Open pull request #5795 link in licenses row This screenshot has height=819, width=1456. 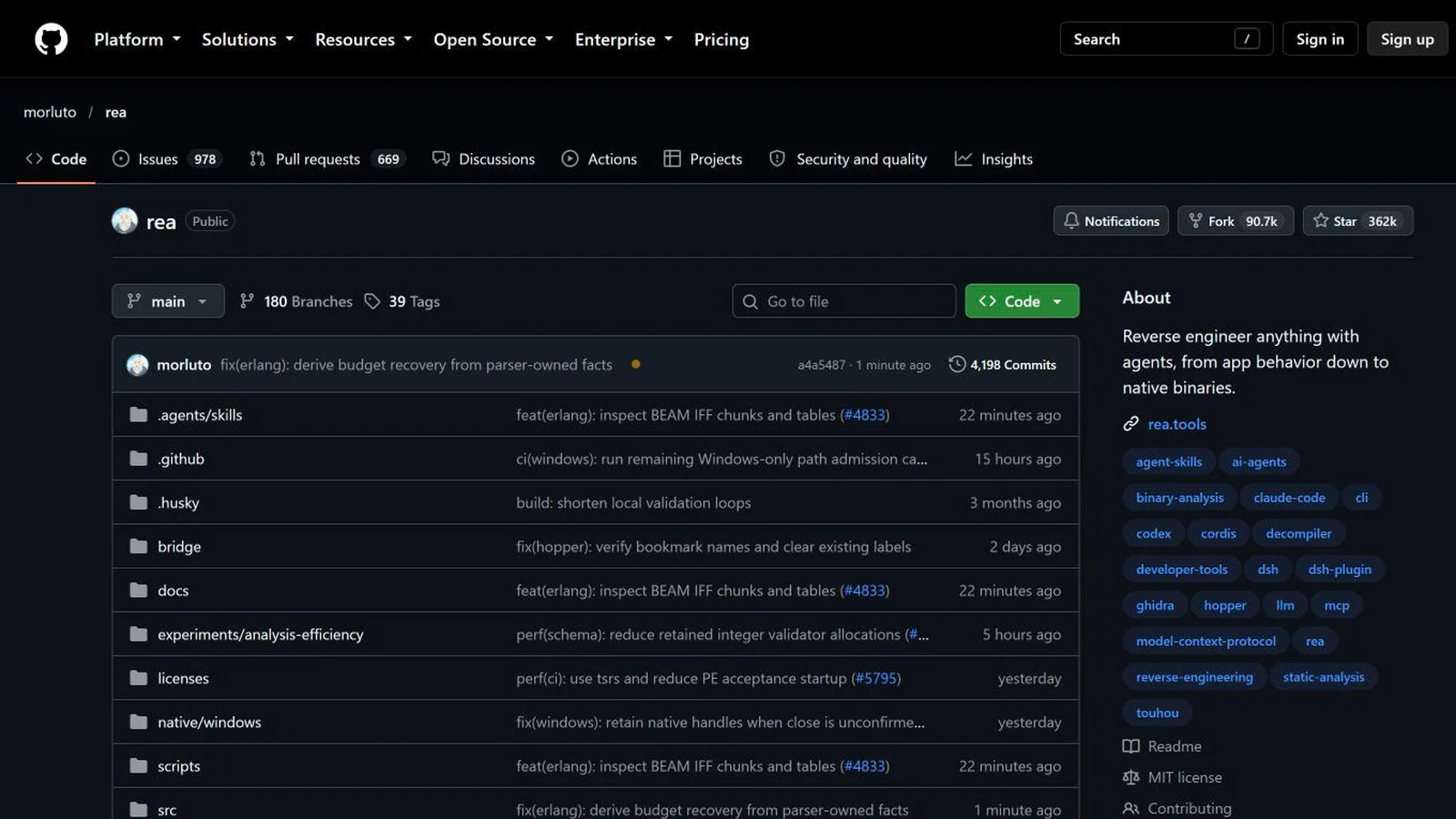pos(875,678)
